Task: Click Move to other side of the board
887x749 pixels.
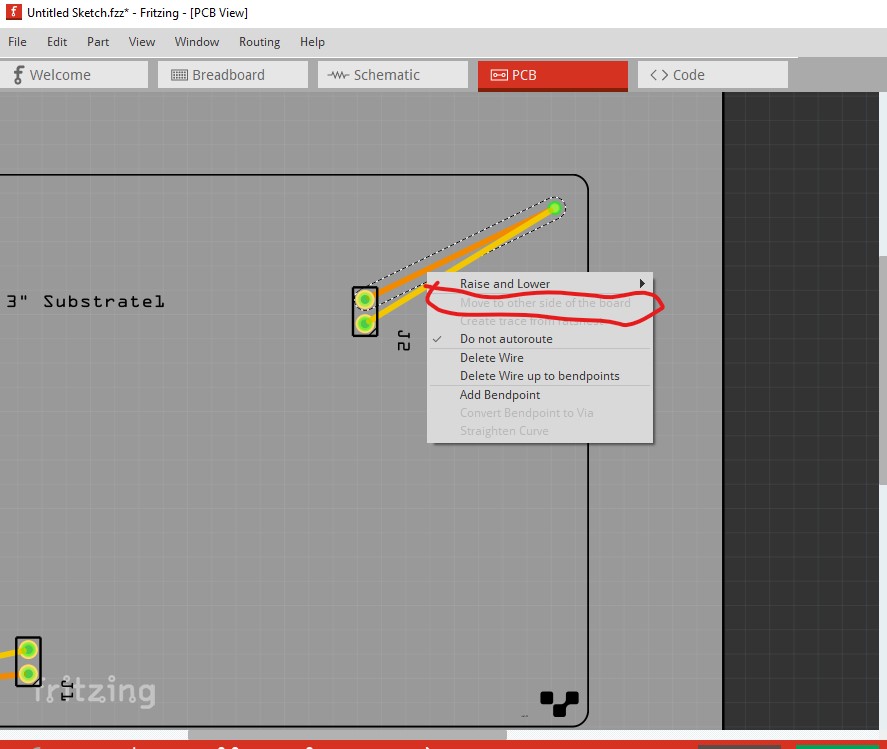Action: point(540,303)
